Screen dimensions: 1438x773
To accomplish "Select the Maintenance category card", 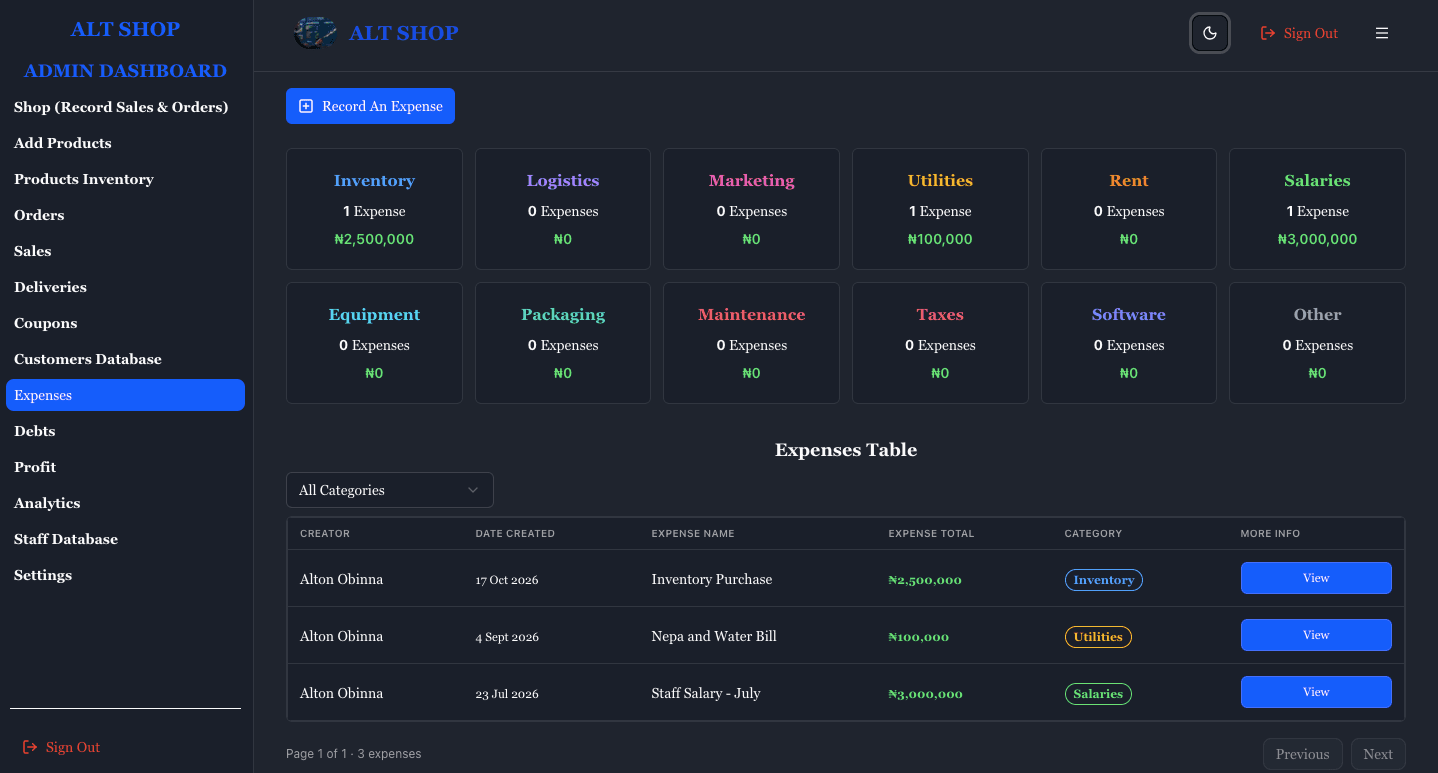I will (752, 343).
